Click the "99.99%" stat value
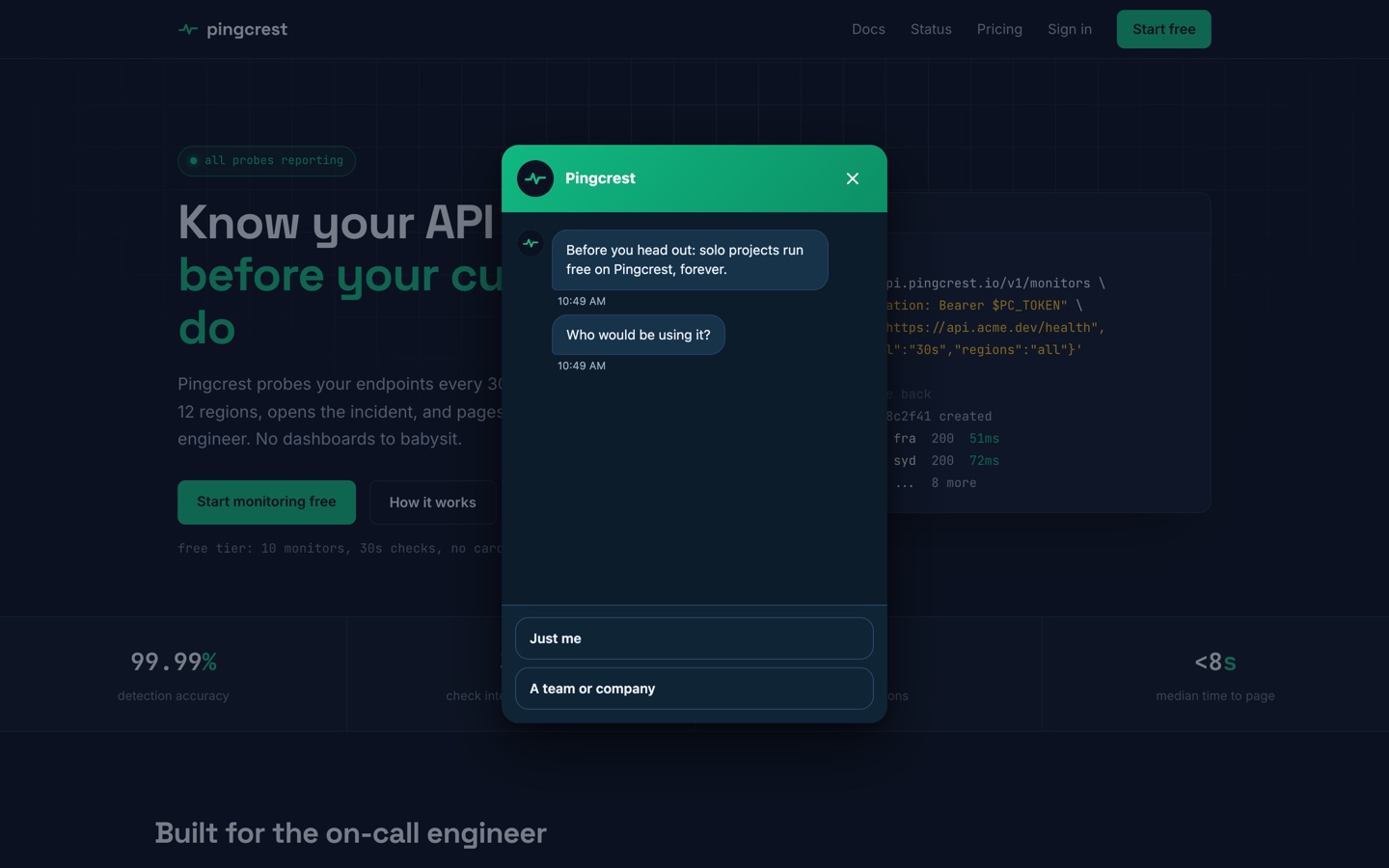 pos(174,662)
